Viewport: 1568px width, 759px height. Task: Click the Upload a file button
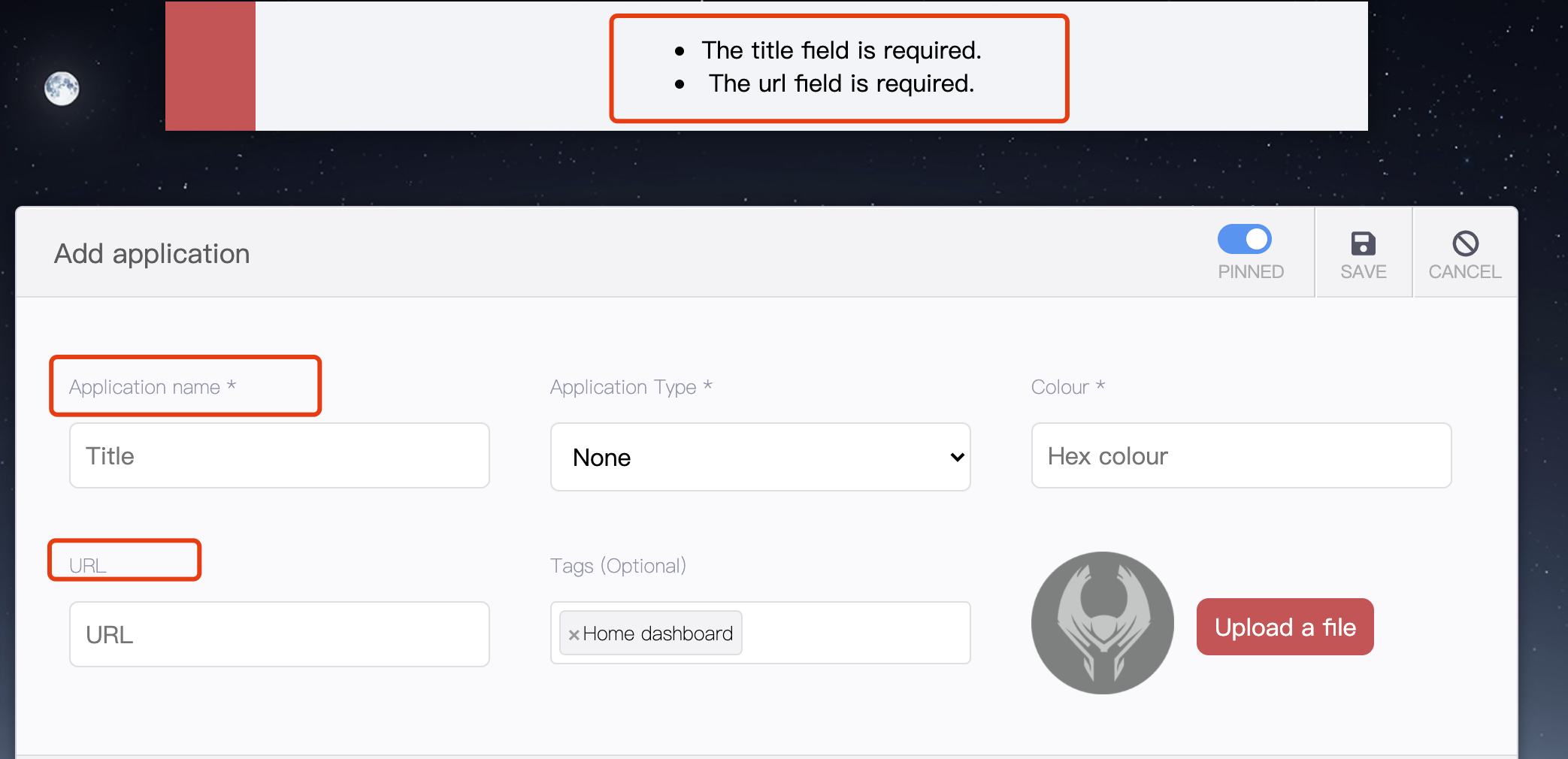click(x=1285, y=627)
